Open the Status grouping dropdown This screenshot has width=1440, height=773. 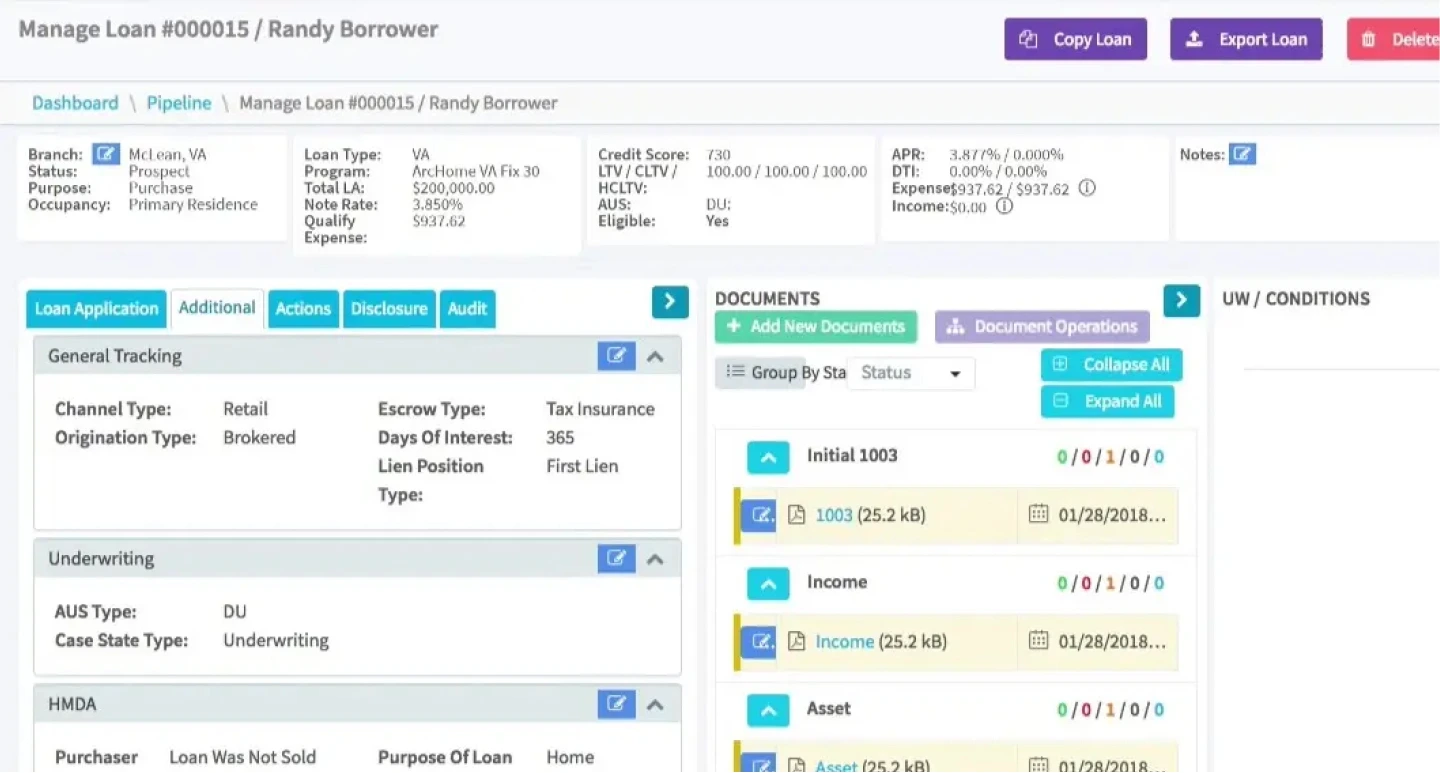tap(909, 373)
